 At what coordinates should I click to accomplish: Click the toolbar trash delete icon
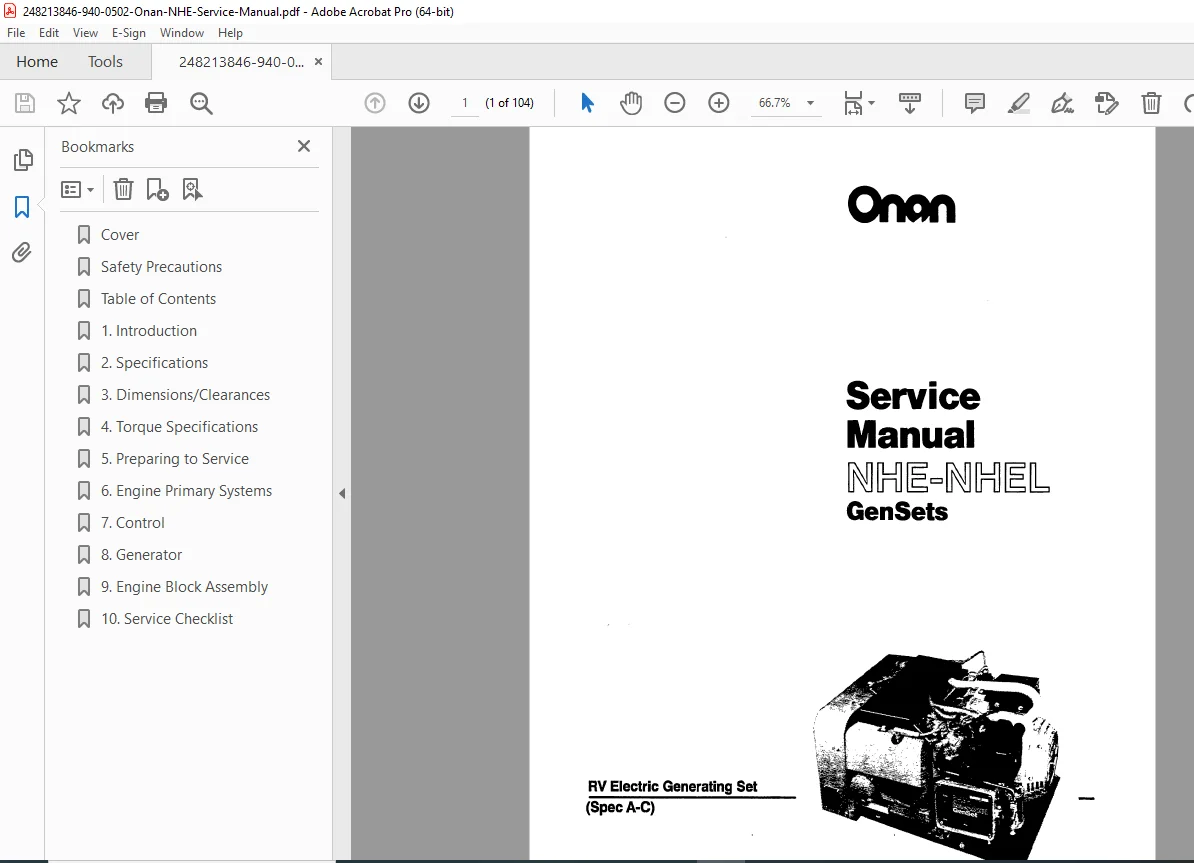[1151, 103]
